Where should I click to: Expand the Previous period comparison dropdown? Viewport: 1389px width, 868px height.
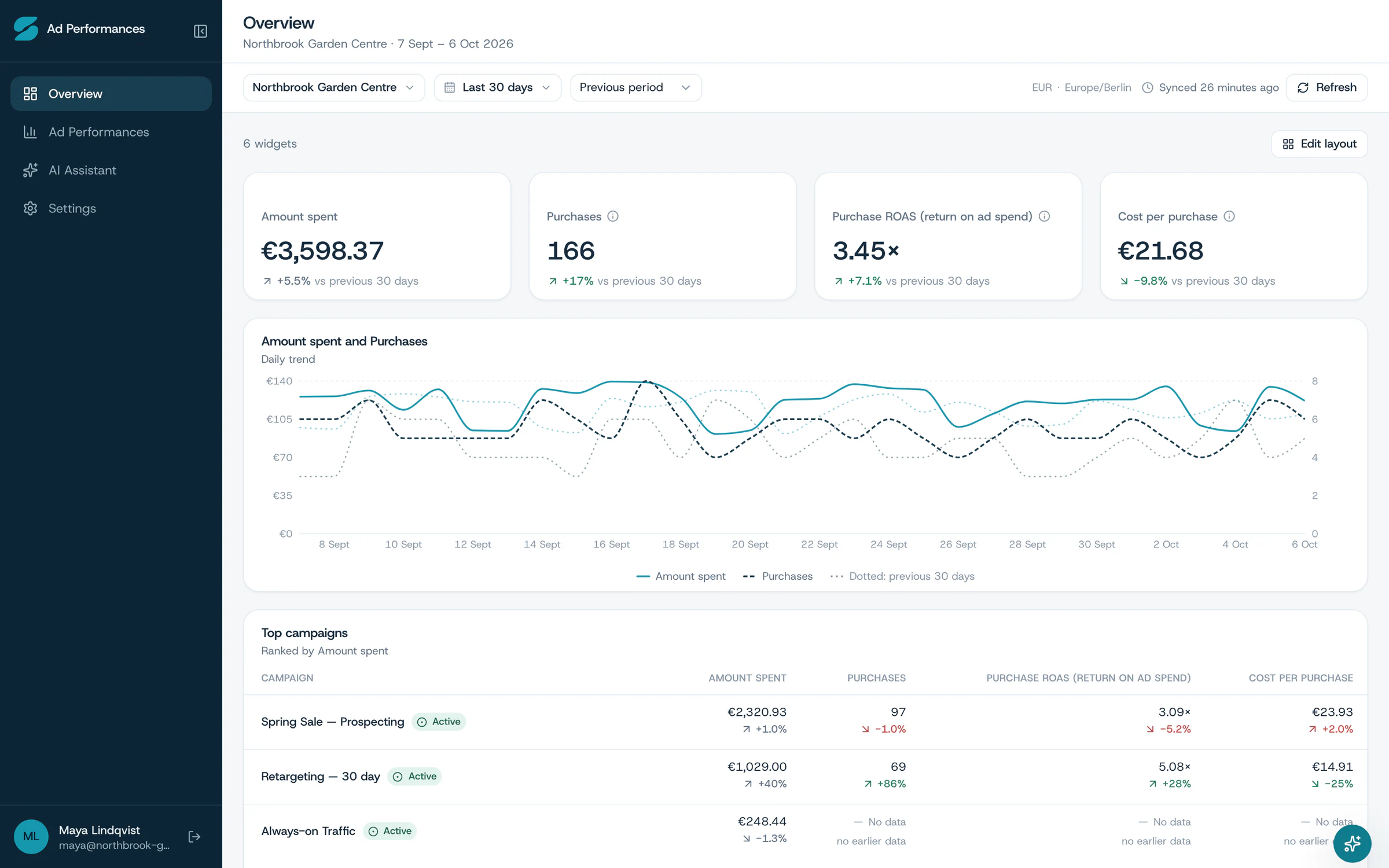[636, 87]
